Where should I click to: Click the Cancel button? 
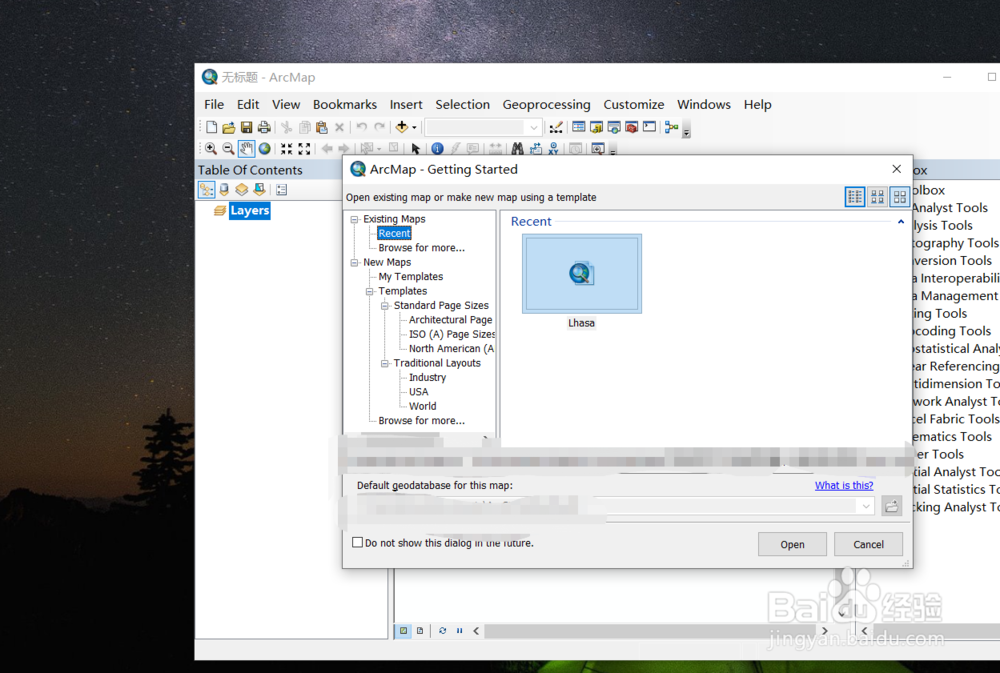point(868,544)
